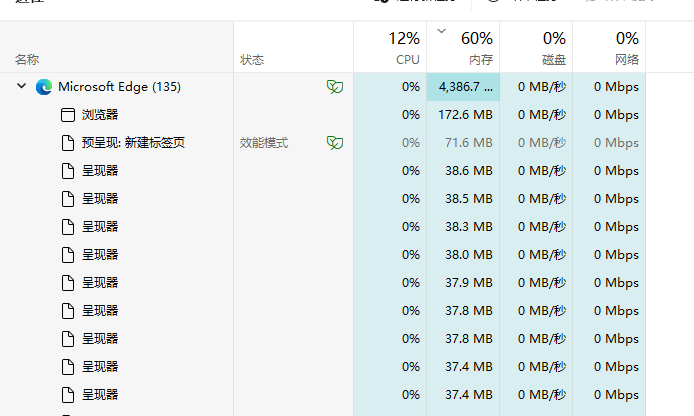Viewport: 694px width, 416px height.
Task: Select the 呈现器 process using 38.5 MB
Action: (x=323, y=199)
